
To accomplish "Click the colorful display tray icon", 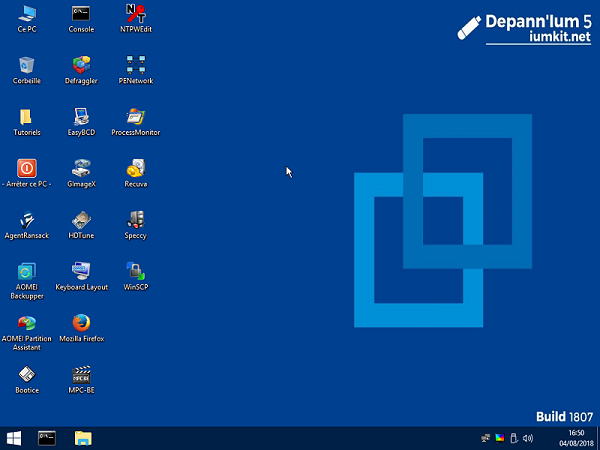I will tap(500, 439).
